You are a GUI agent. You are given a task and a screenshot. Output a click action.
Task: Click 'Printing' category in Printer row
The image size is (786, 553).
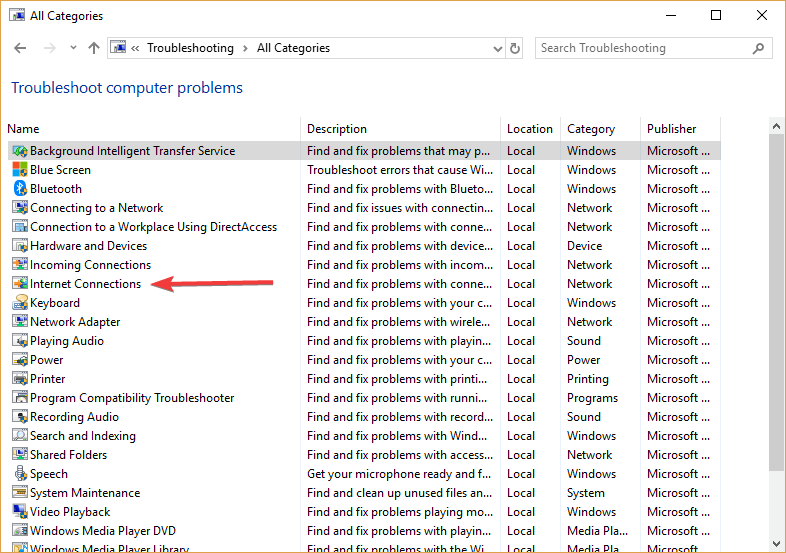(x=587, y=379)
